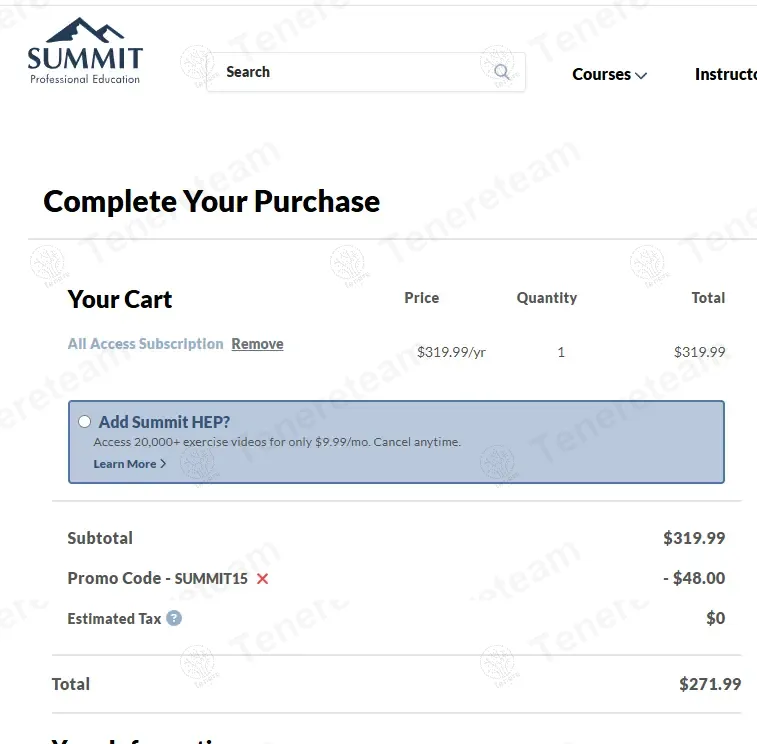Click the Promo Code SUMMIT15 label
This screenshot has width=757, height=744.
157,578
